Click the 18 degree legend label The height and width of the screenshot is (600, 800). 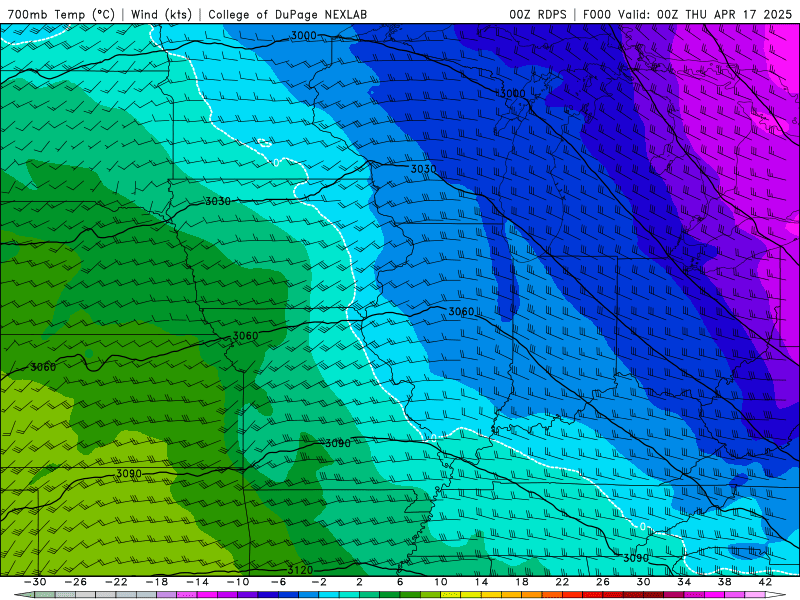click(522, 582)
